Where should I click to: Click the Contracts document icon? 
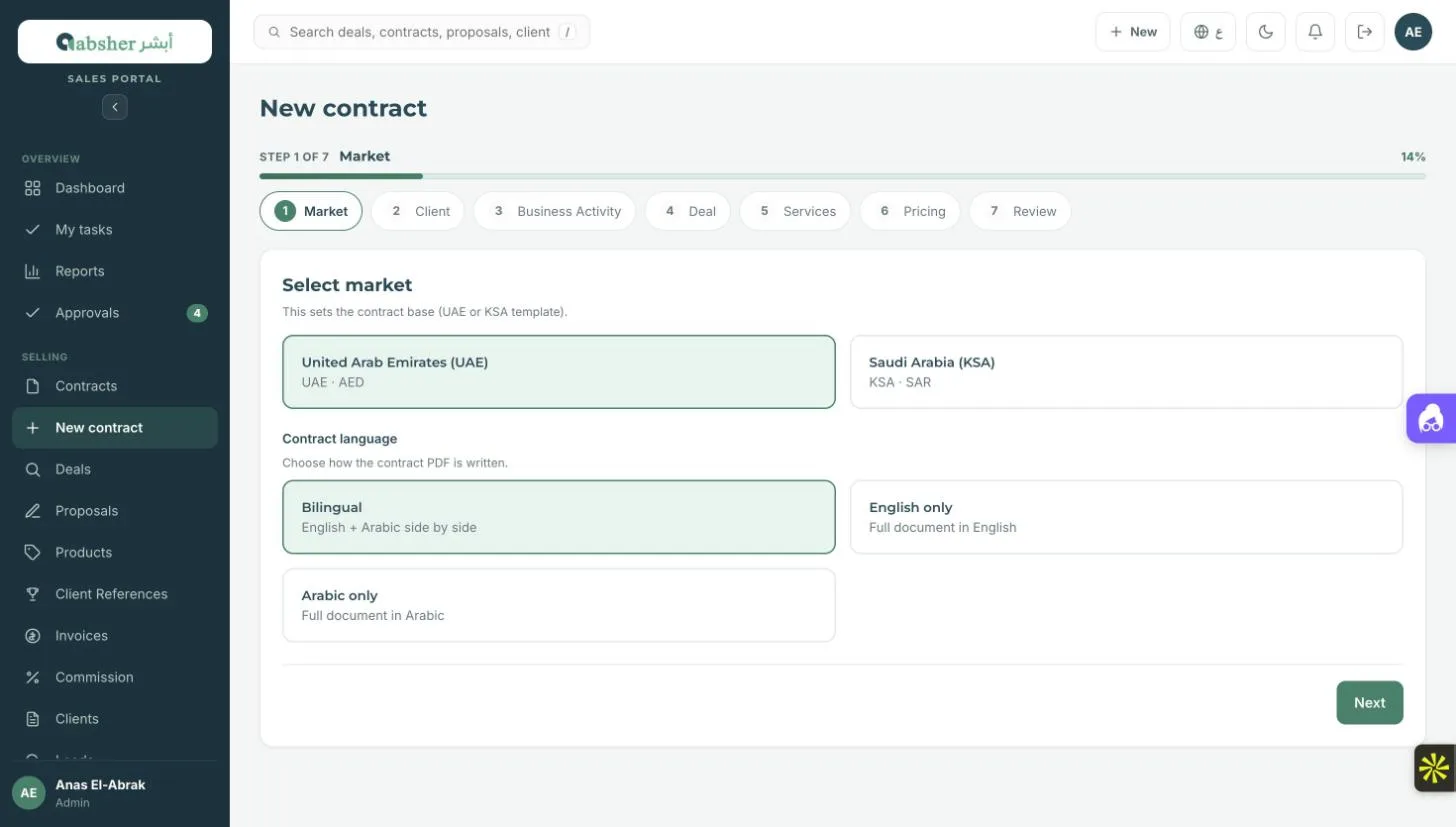point(33,386)
